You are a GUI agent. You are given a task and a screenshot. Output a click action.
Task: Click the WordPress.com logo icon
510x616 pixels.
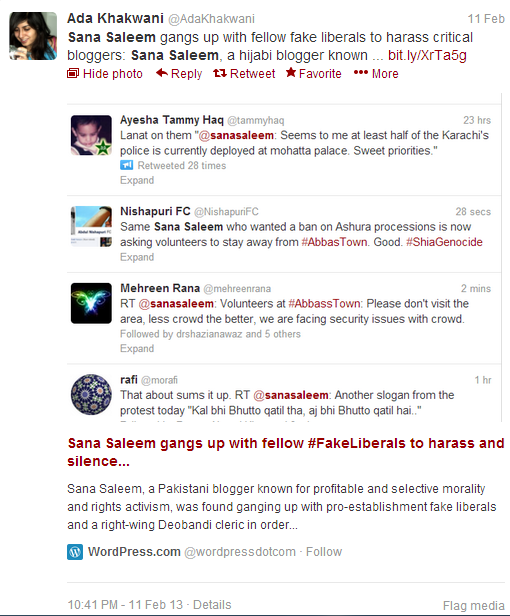(x=75, y=552)
